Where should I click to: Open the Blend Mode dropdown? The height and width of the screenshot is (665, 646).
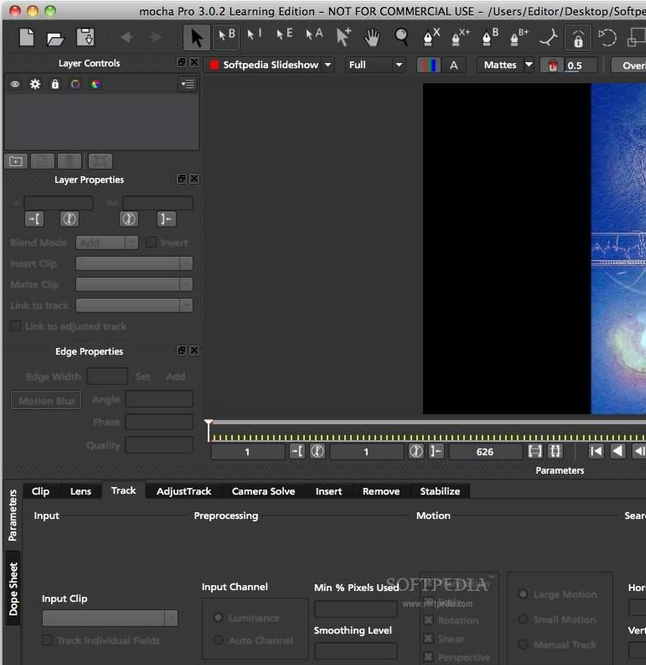click(x=107, y=242)
